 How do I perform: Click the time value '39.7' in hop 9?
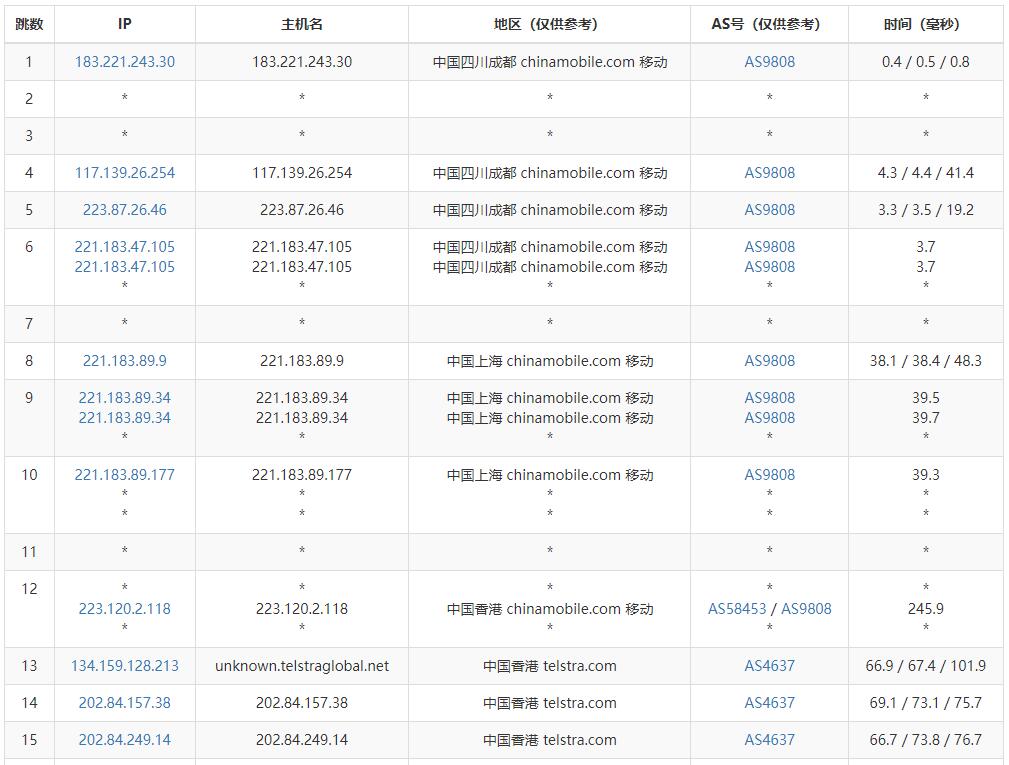(x=925, y=418)
